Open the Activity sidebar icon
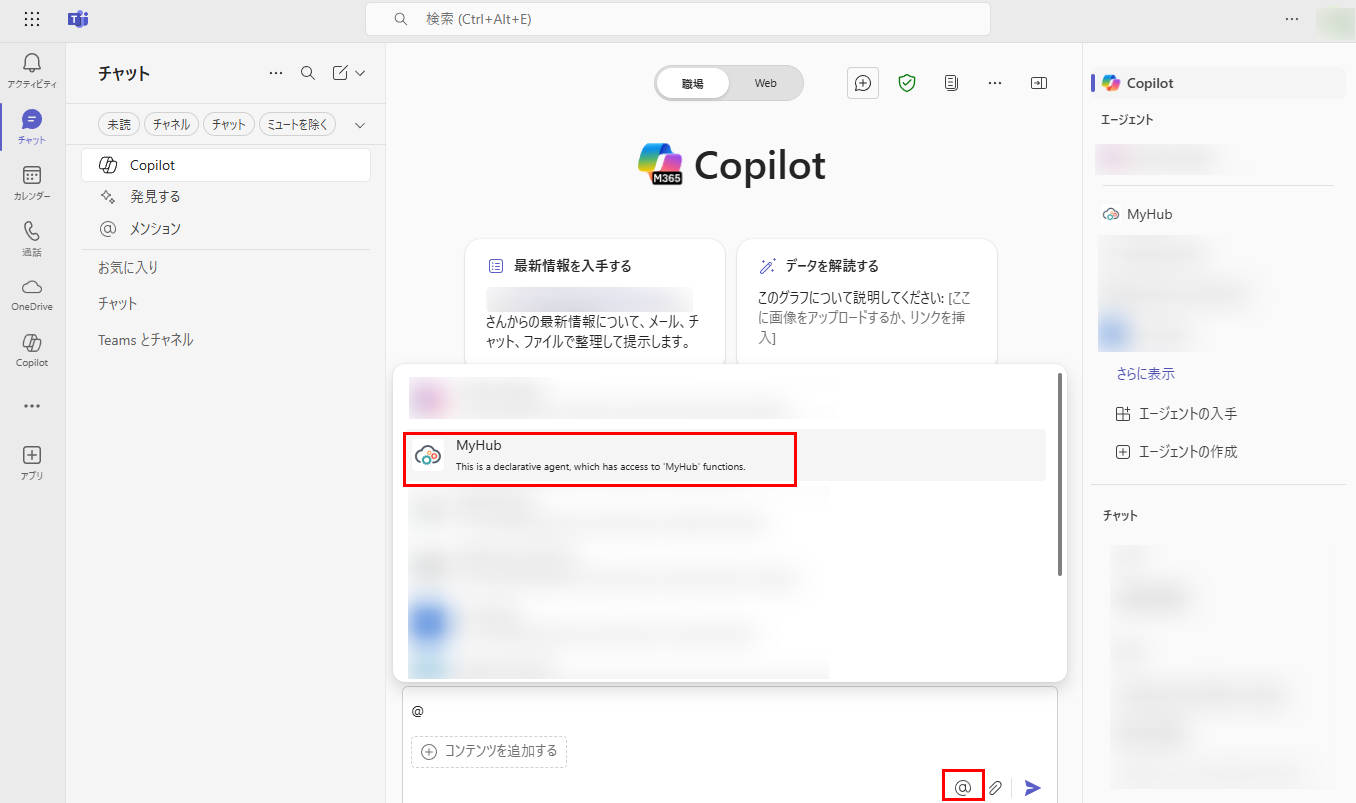The image size is (1356, 803). pos(32,70)
